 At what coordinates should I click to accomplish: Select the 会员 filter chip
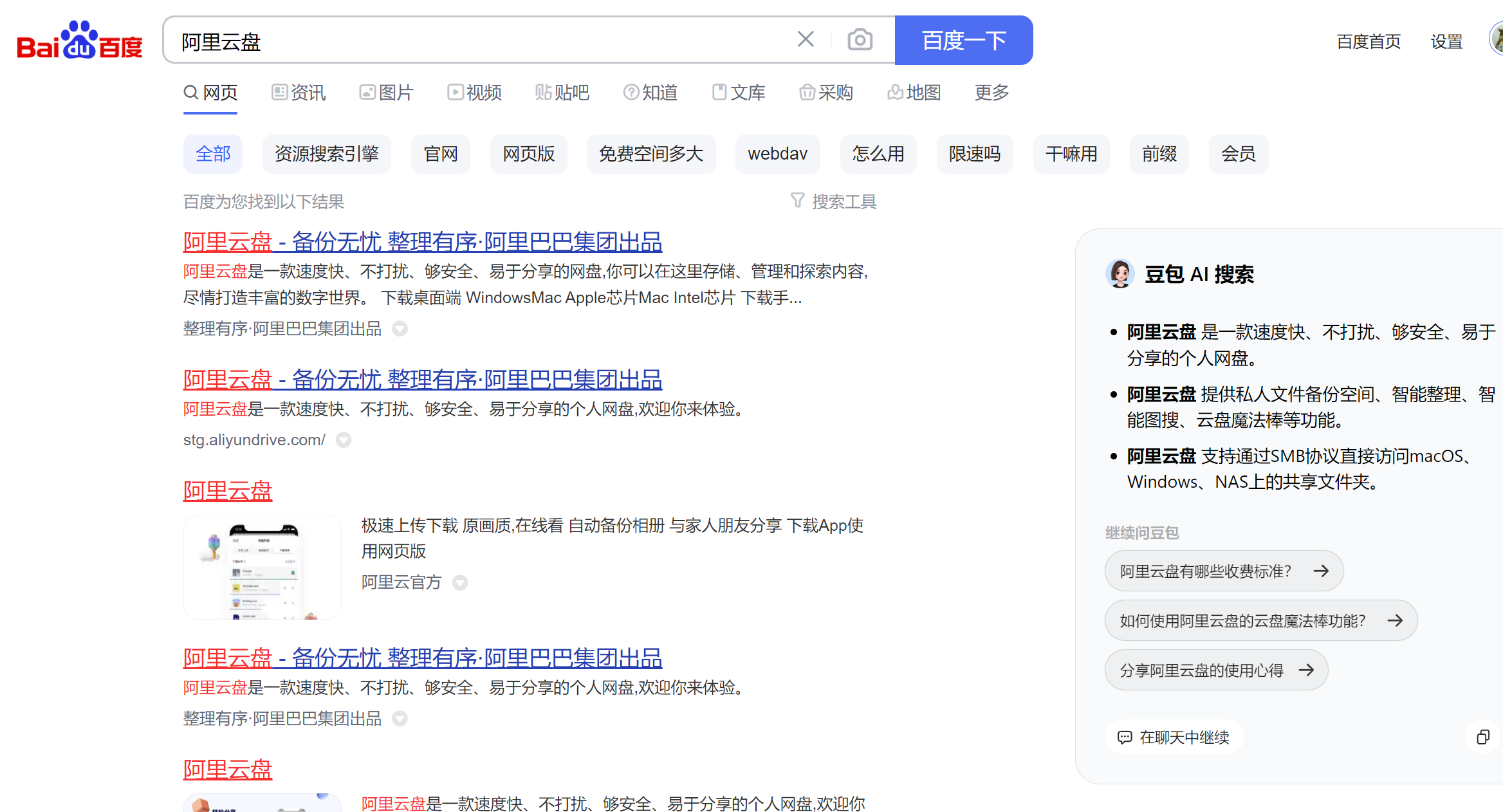1238,154
